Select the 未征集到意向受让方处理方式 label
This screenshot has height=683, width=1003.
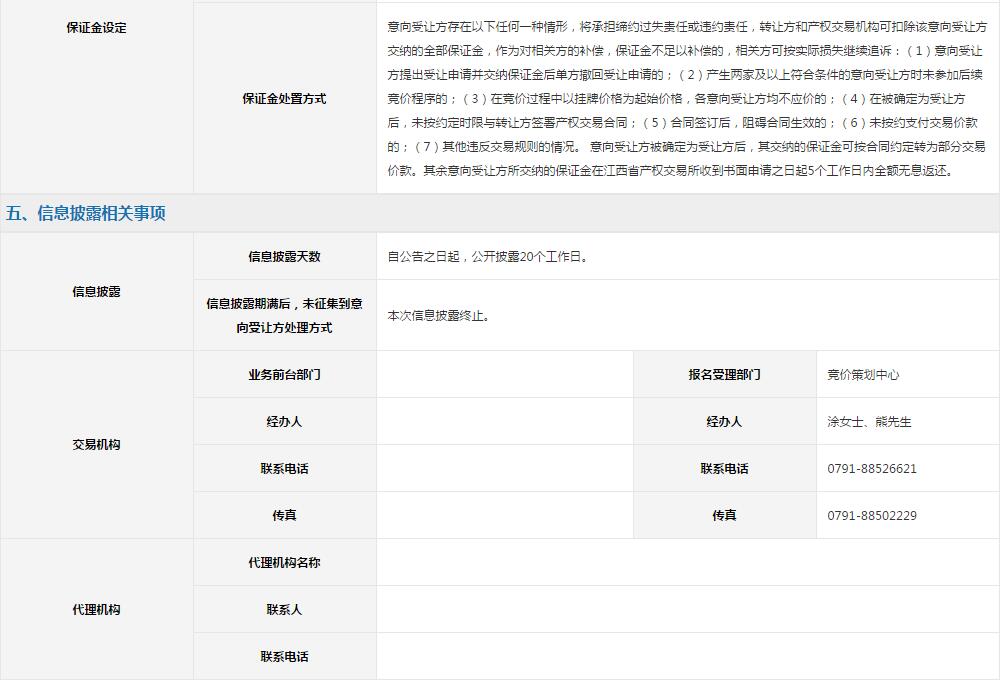click(x=284, y=315)
